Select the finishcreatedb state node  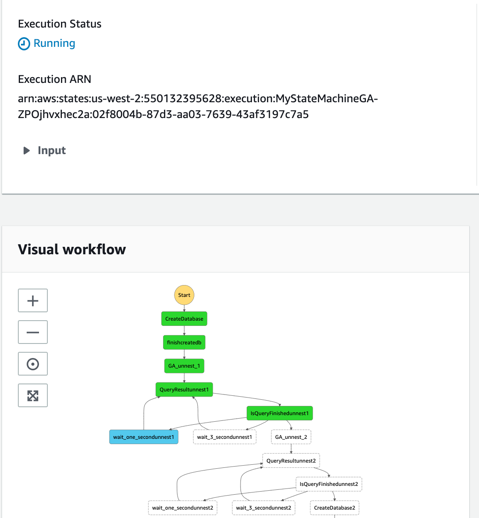pos(184,342)
